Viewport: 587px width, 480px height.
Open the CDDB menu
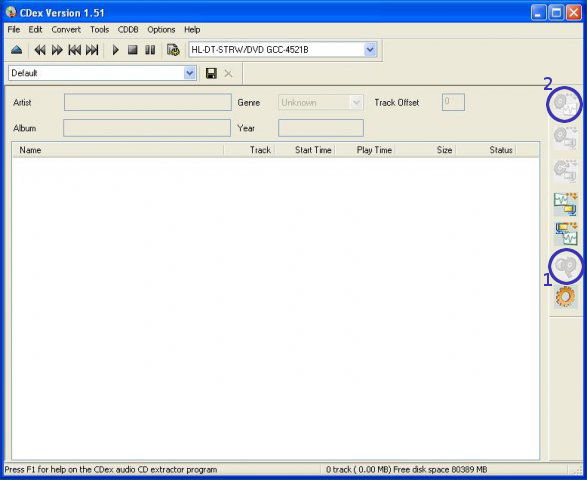(x=128, y=30)
